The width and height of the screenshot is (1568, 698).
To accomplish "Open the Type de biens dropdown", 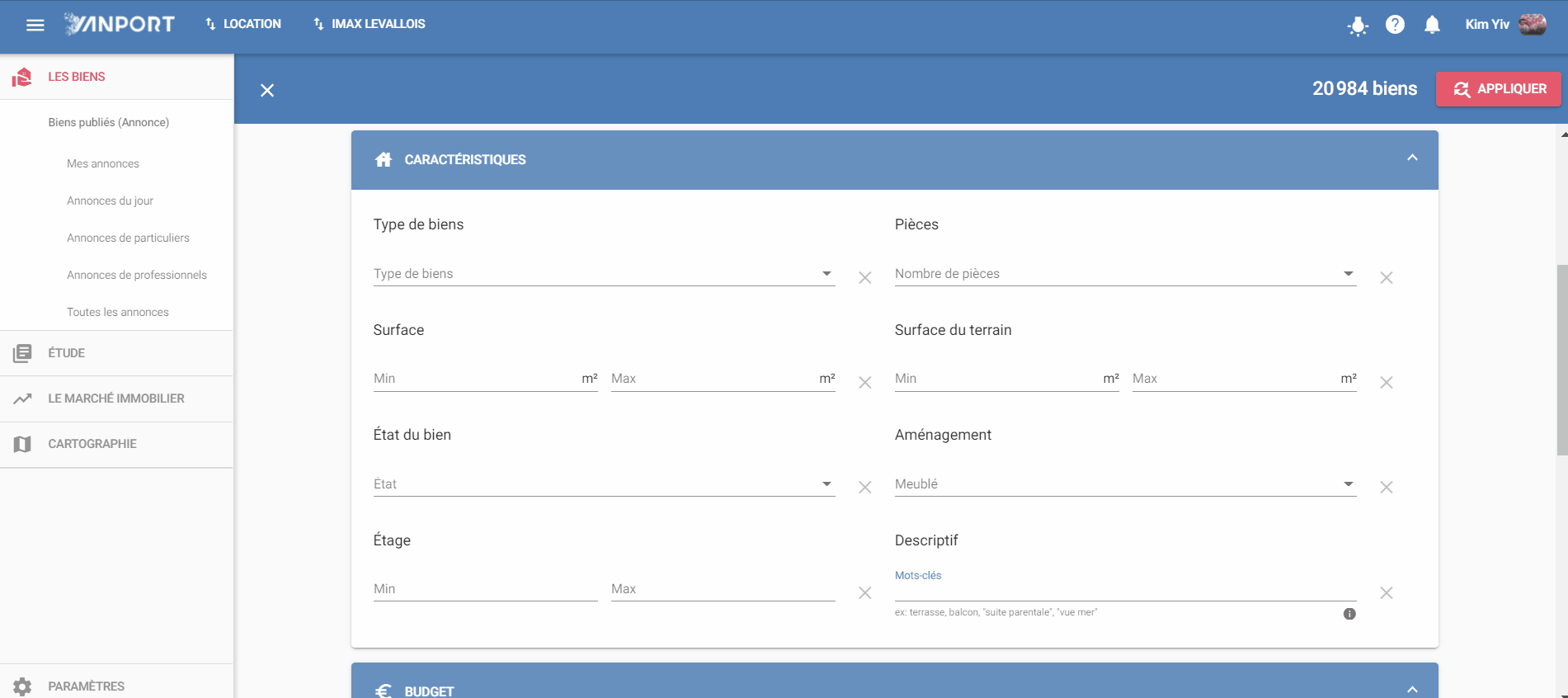I will 604,274.
